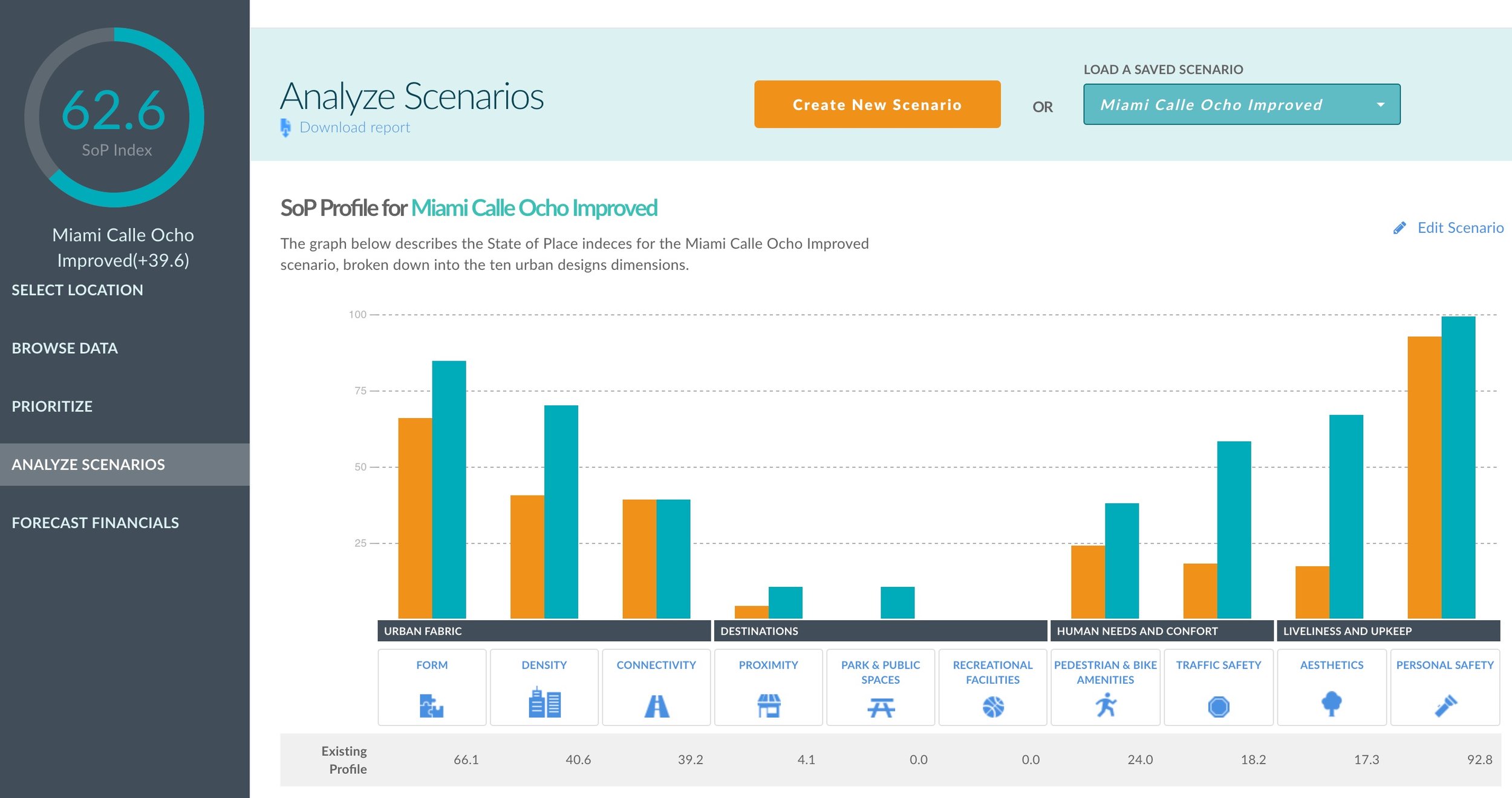1512x798 pixels.
Task: Open the Prioritize sidebar item
Action: [x=52, y=407]
